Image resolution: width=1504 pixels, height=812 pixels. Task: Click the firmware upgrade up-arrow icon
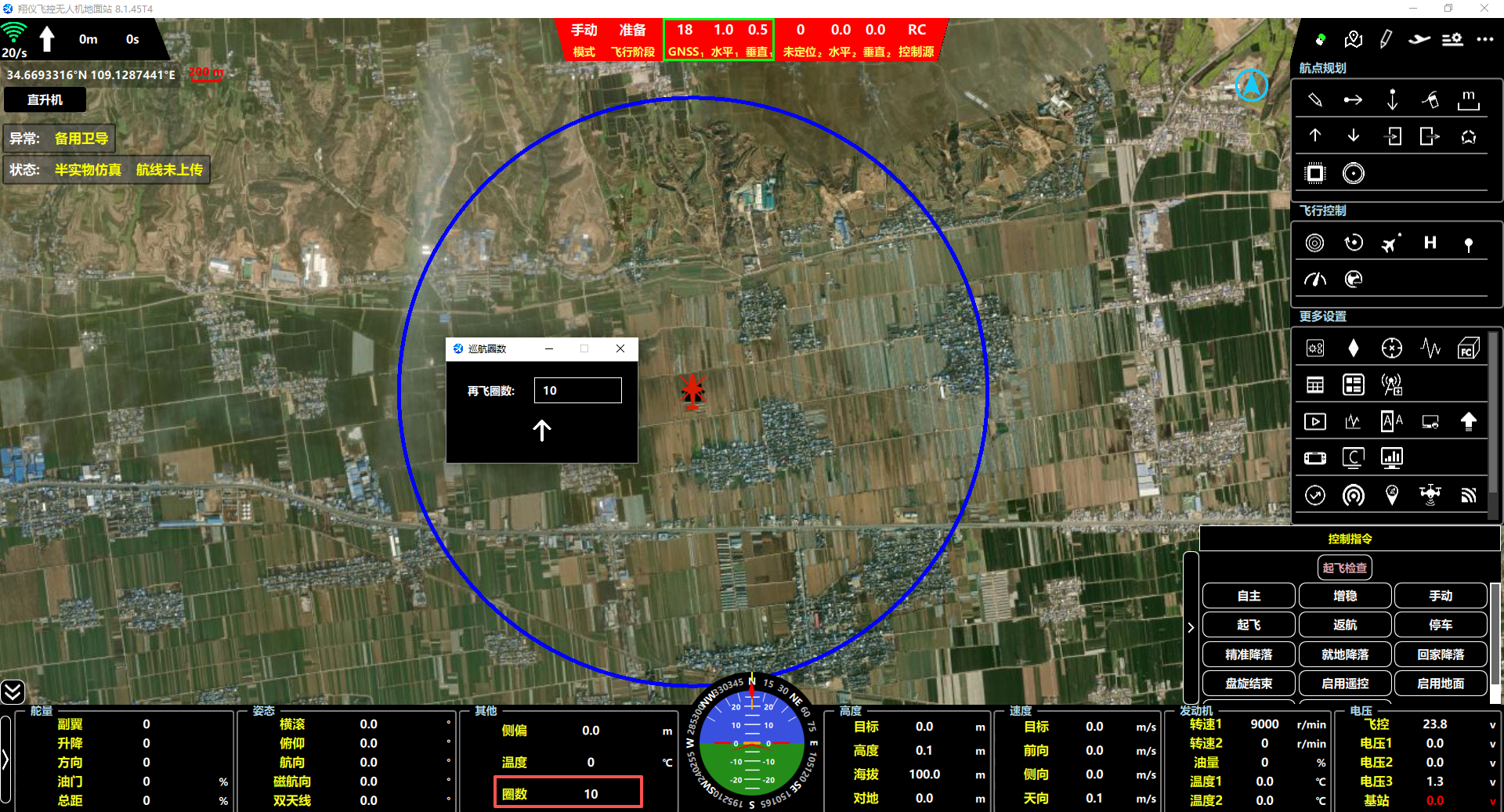click(1469, 422)
